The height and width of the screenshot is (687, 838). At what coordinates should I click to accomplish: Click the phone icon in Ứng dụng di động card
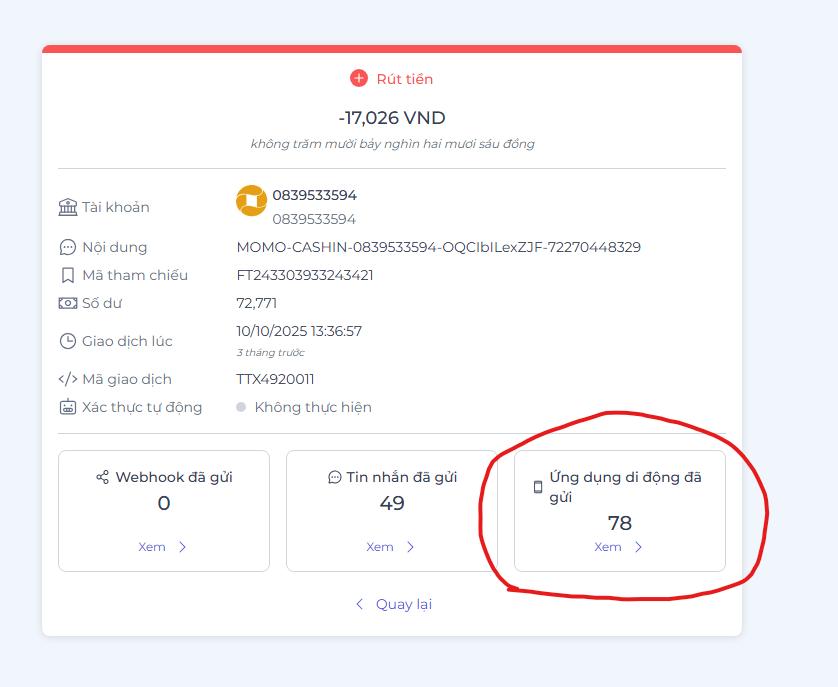(538, 487)
